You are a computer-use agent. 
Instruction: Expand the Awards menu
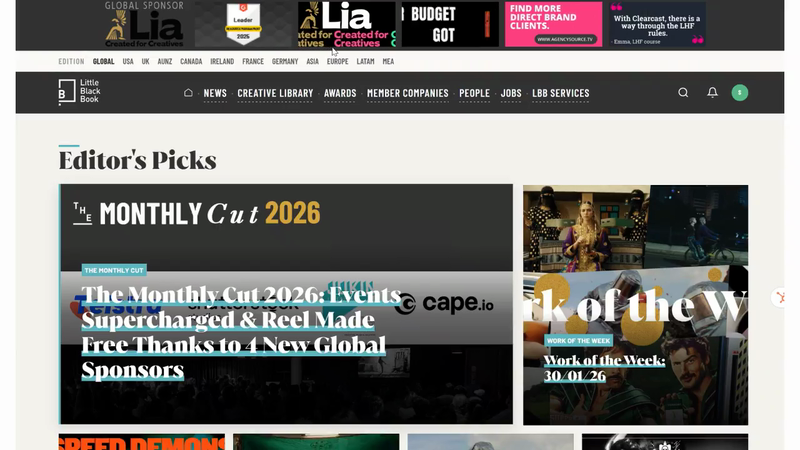tap(340, 93)
